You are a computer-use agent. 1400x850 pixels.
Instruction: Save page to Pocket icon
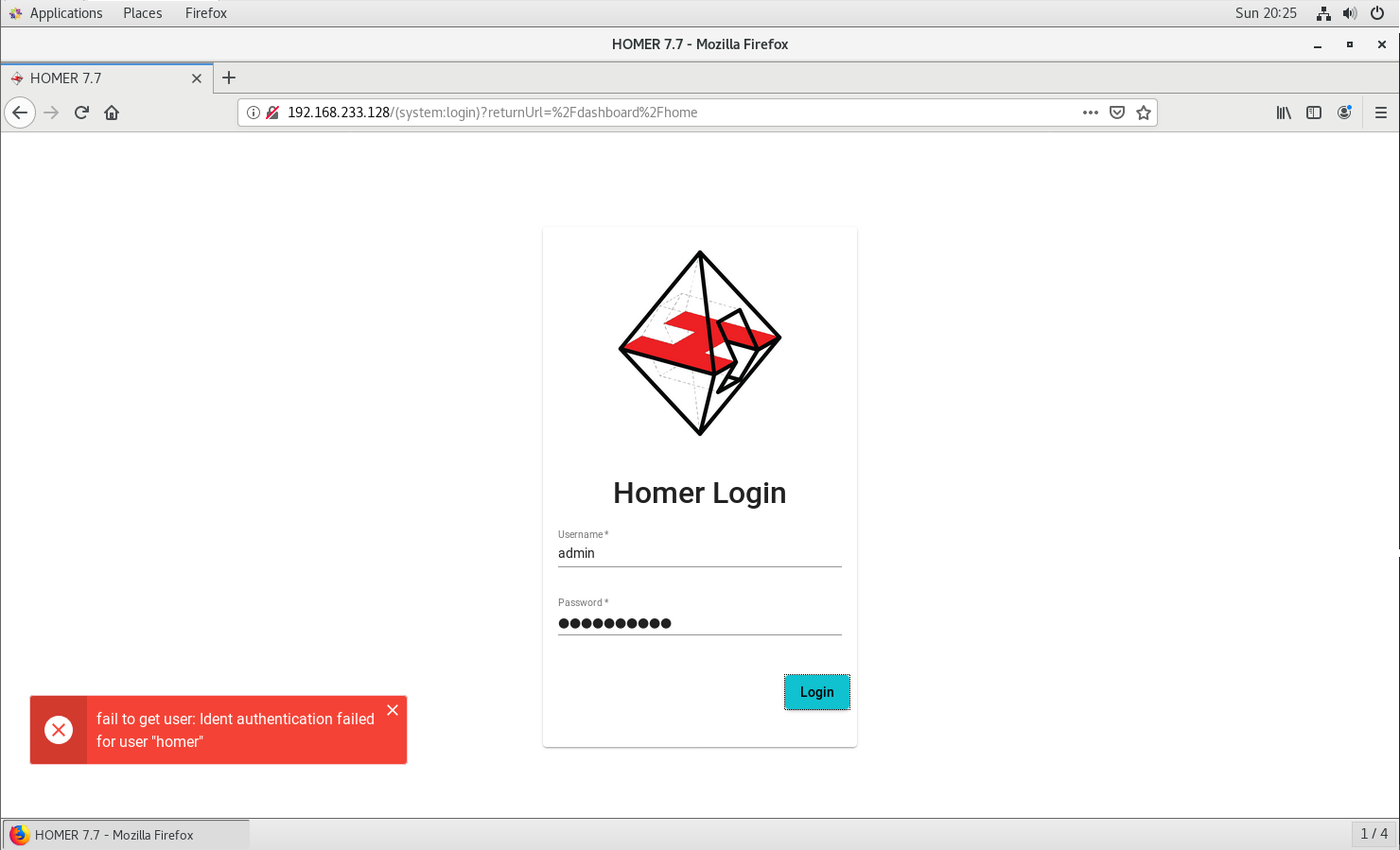coord(1117,113)
